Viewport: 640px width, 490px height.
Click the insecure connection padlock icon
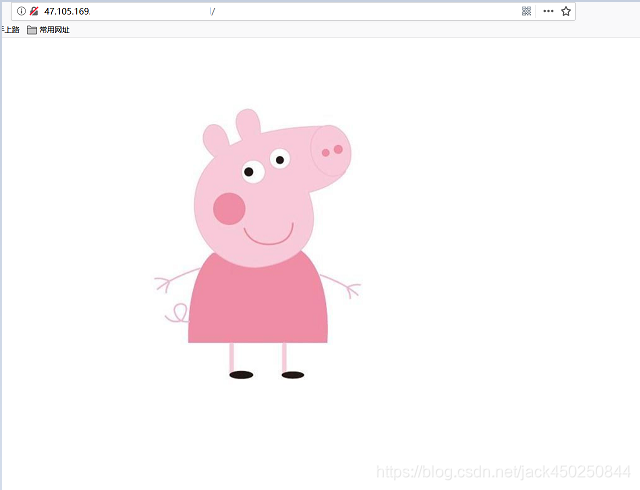(34, 11)
